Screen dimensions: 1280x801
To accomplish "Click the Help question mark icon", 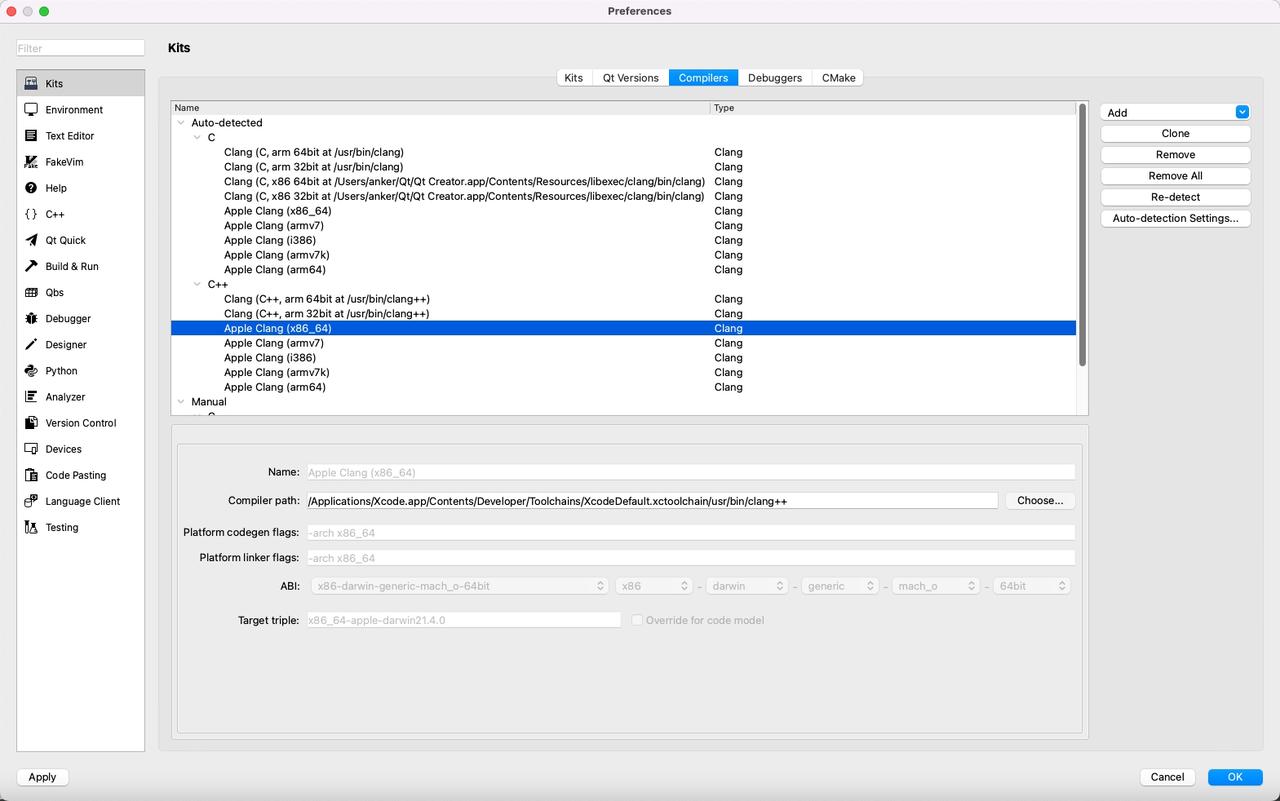I will (31, 188).
